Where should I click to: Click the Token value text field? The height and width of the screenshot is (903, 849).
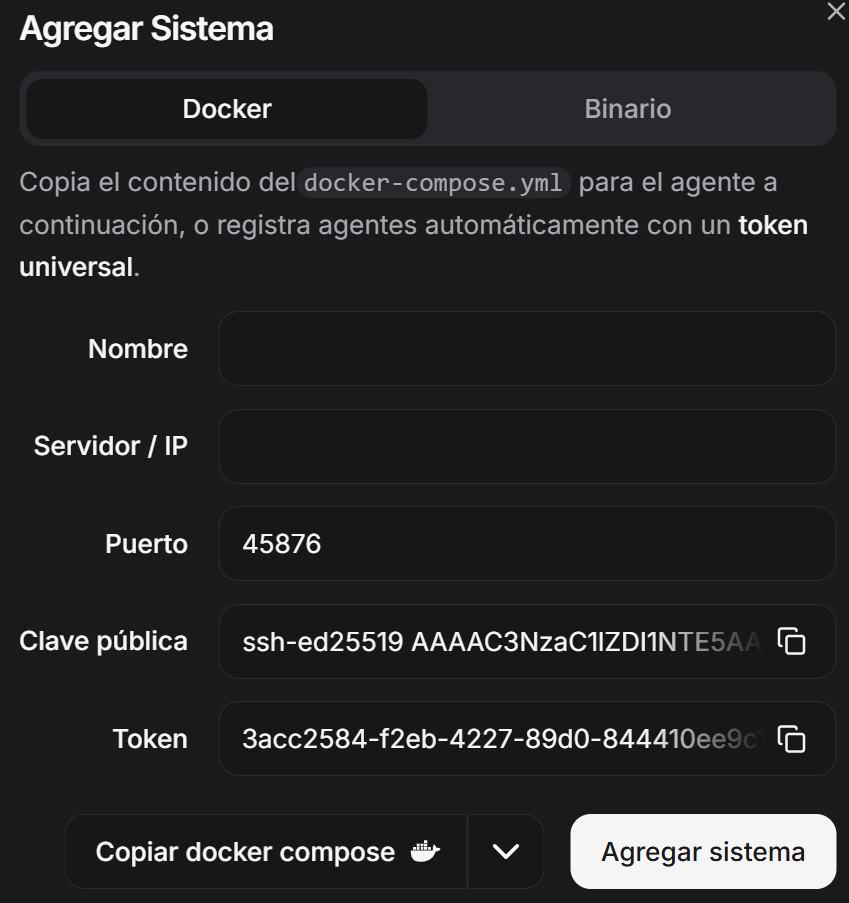tap(500, 739)
